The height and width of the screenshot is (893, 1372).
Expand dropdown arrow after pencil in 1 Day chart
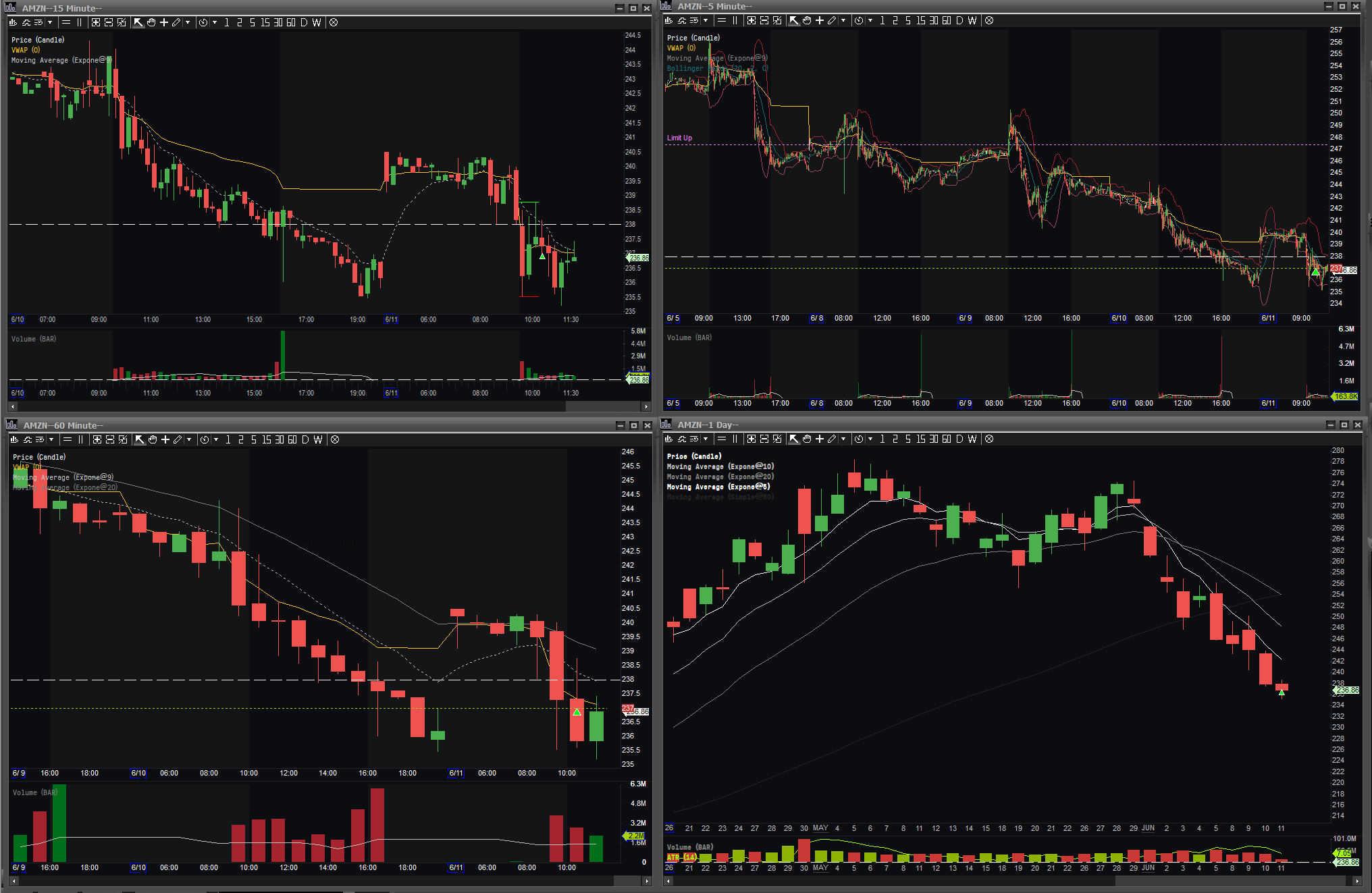[x=843, y=439]
